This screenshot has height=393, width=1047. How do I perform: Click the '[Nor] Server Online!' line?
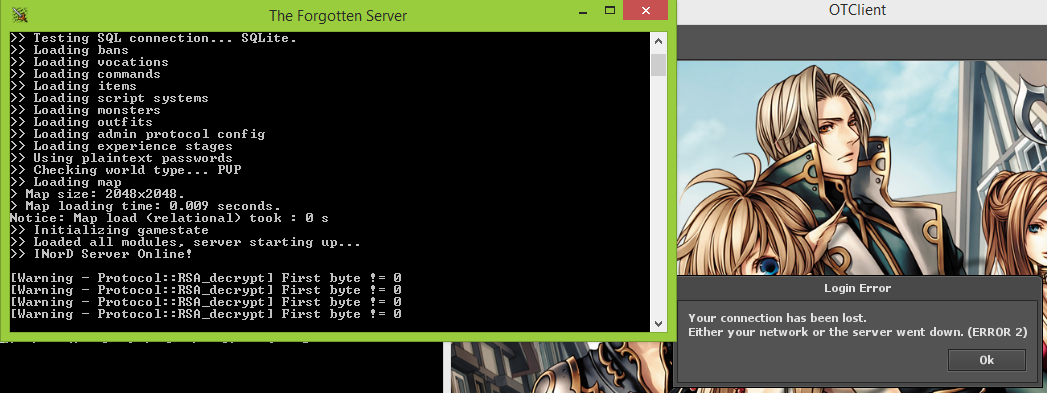point(101,254)
